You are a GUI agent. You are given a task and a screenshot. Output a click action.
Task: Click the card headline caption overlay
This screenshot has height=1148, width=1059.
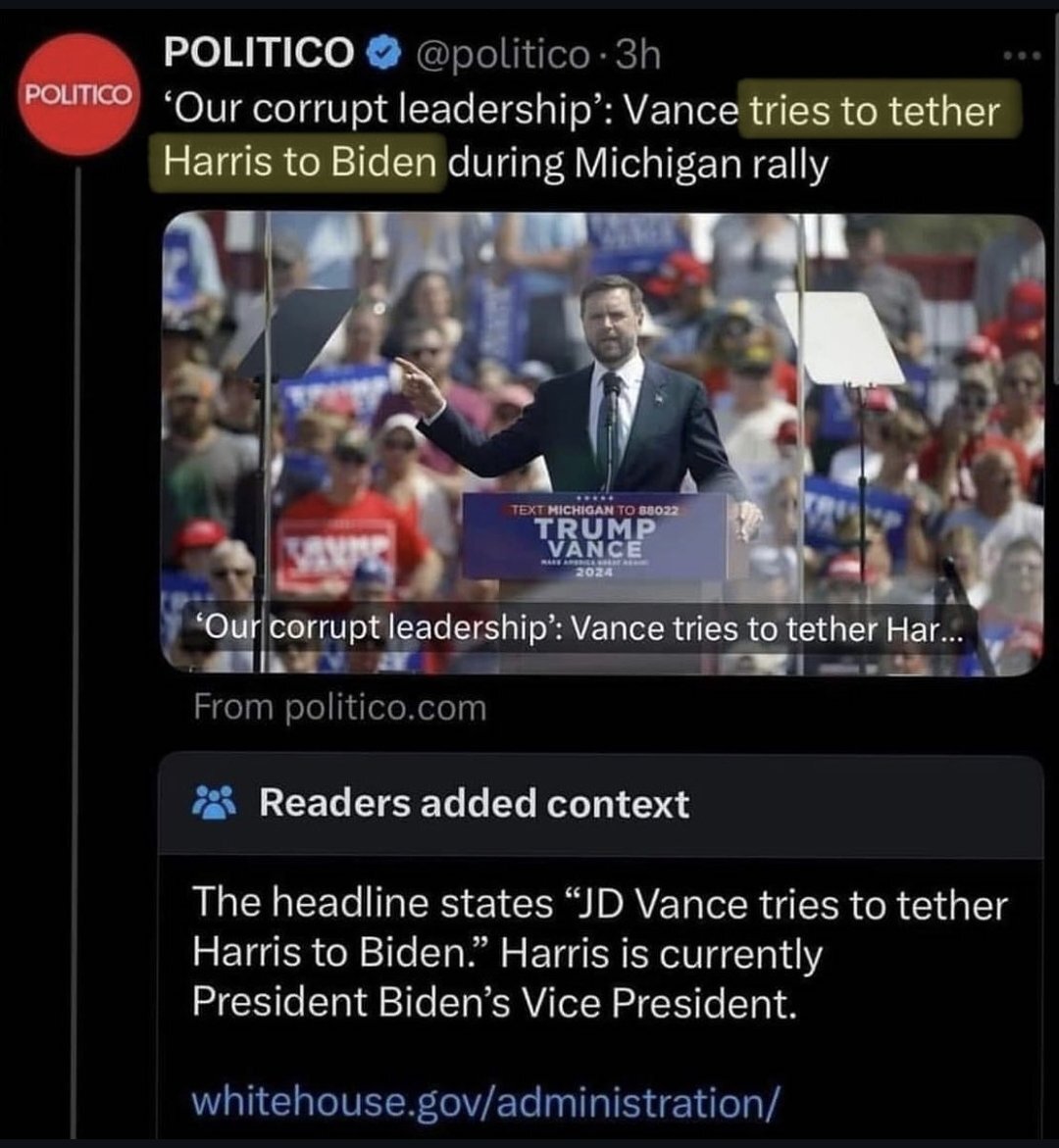point(579,628)
